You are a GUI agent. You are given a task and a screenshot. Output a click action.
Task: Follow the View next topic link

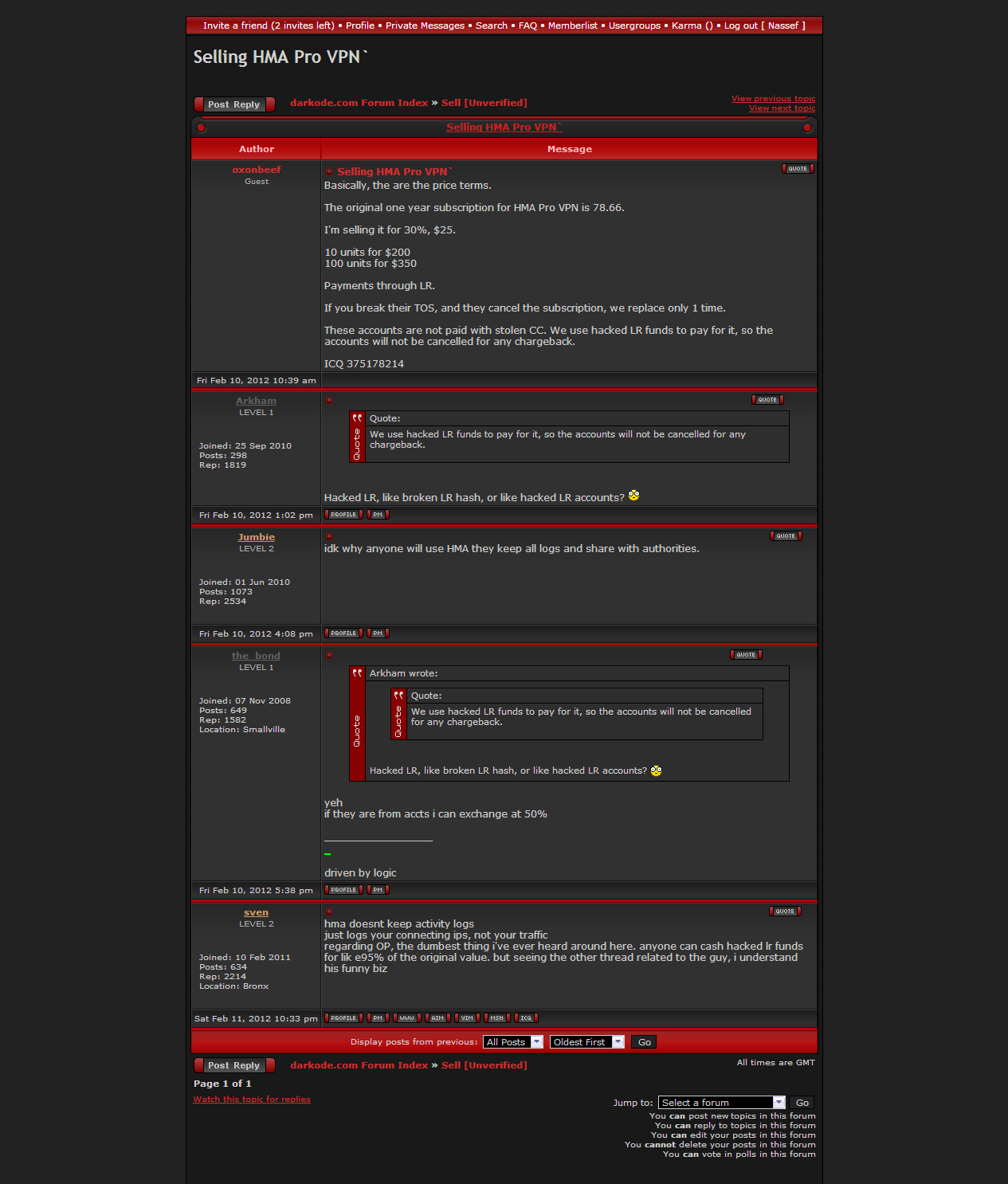[782, 108]
